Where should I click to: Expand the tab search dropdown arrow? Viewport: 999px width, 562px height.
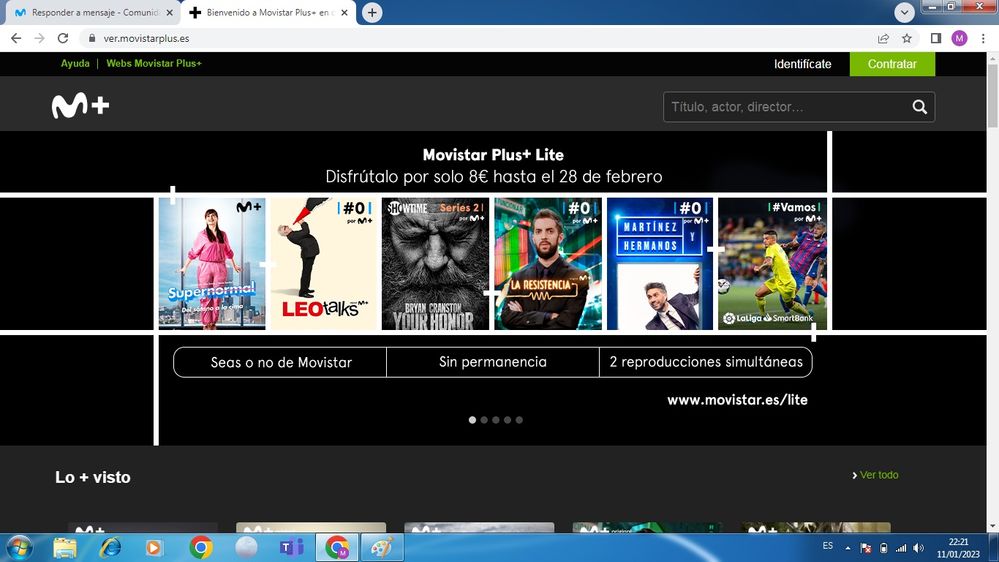tap(905, 12)
